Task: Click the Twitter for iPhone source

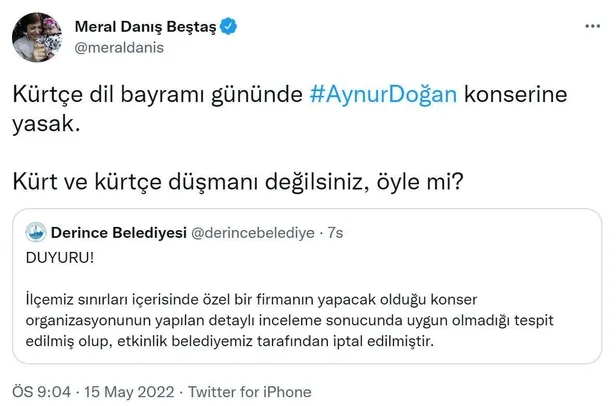Action: pyautogui.click(x=252, y=392)
